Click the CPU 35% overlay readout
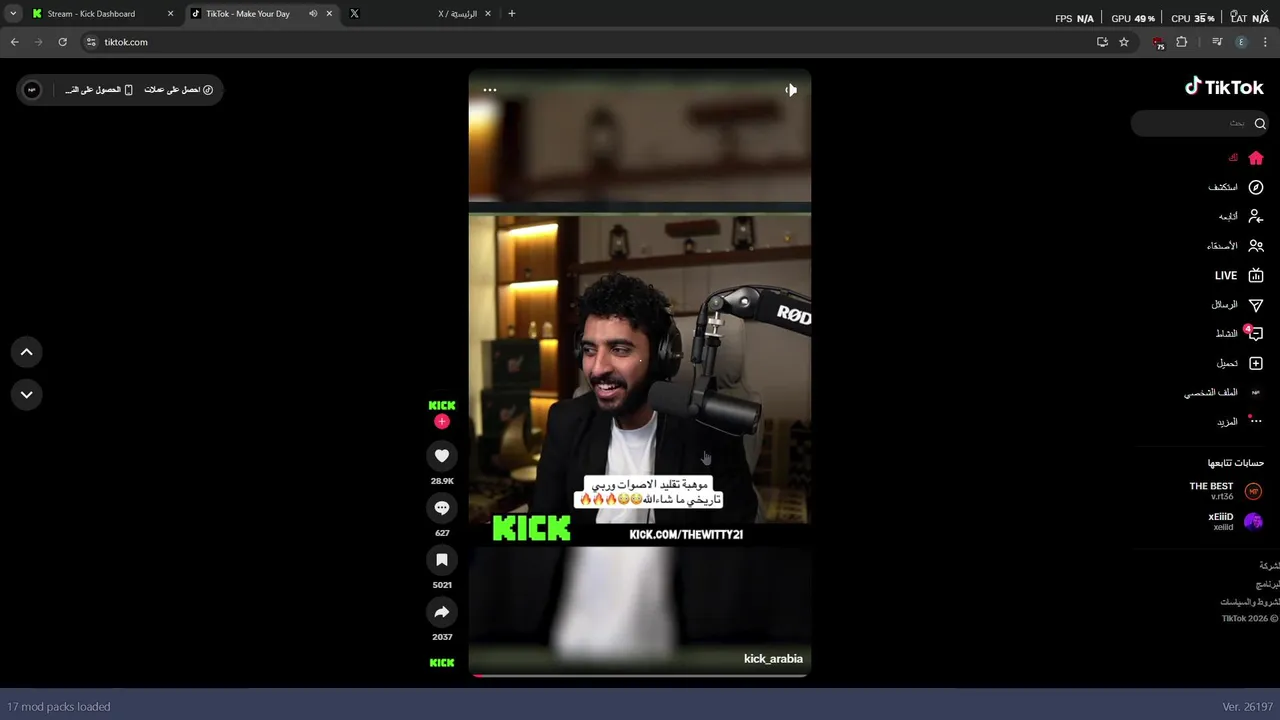 [x=1193, y=18]
